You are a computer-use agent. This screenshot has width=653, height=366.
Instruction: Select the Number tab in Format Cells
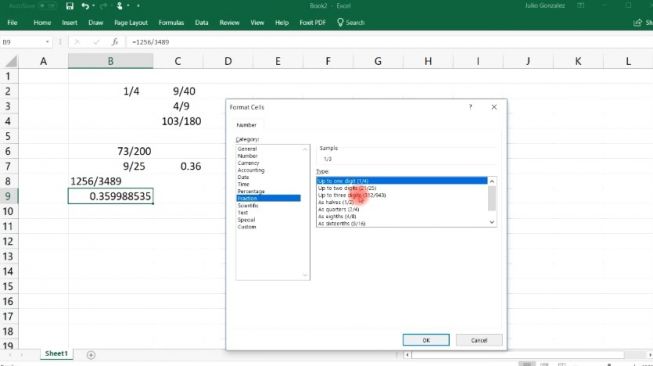pyautogui.click(x=247, y=125)
